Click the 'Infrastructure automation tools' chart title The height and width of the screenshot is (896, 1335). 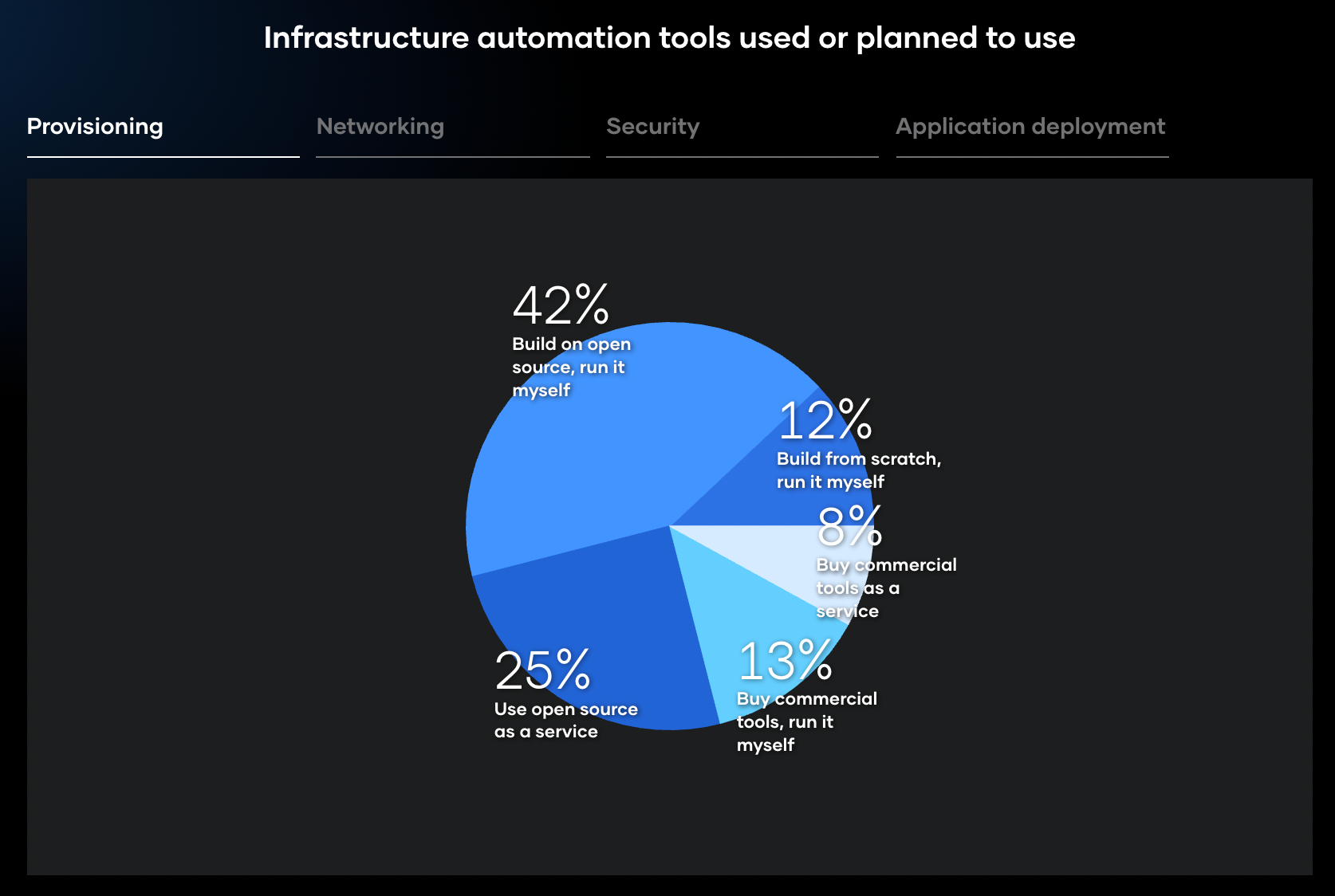coord(669,37)
